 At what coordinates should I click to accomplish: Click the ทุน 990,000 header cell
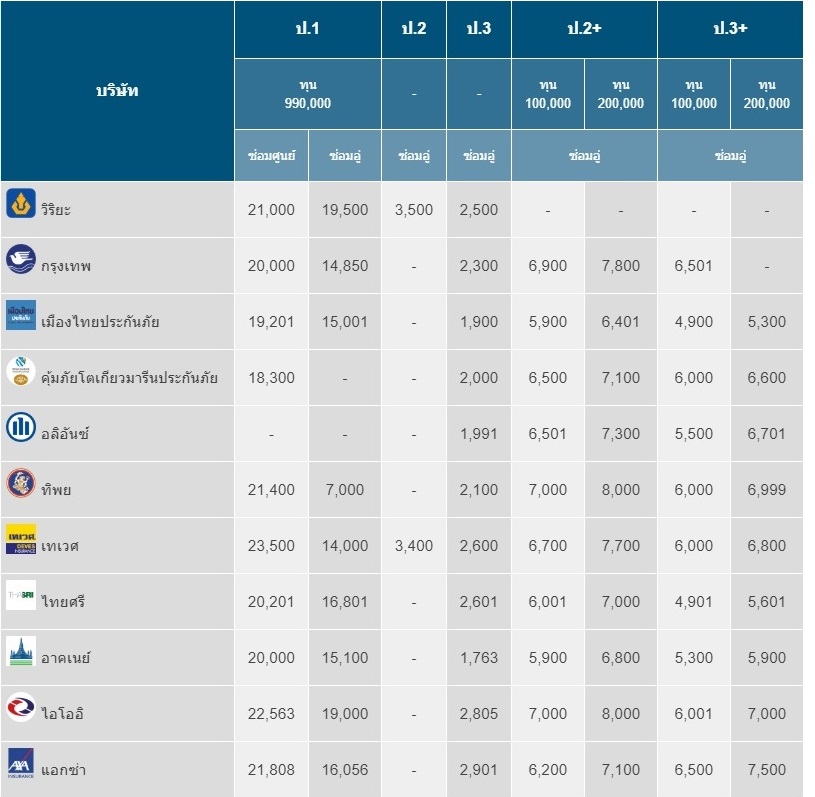tap(308, 94)
